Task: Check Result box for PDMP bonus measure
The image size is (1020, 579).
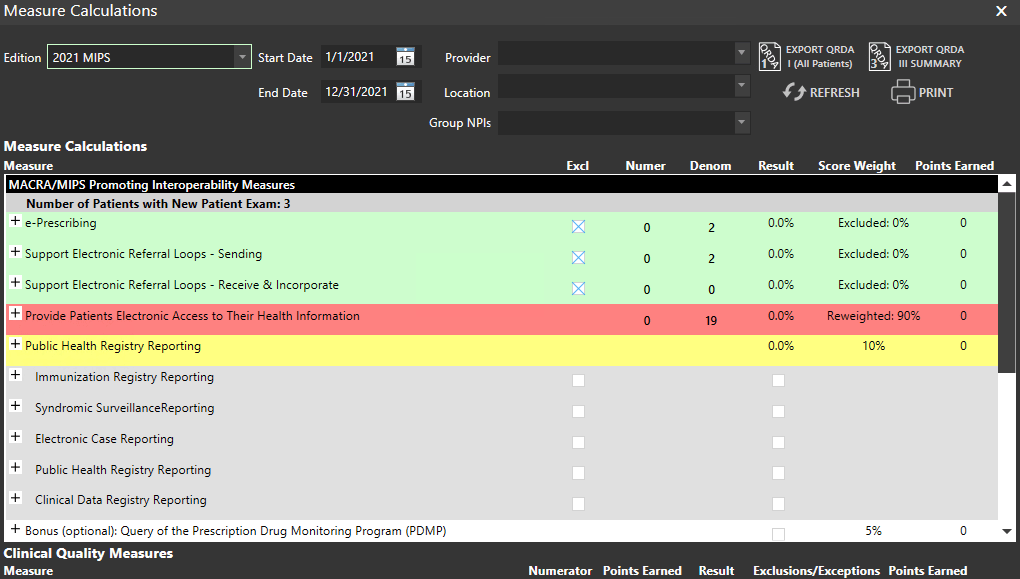Action: pos(778,534)
